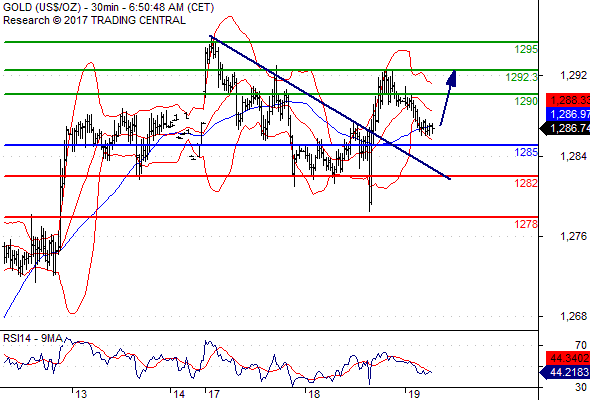Click the 1295 green resistance level label
Image resolution: width=590 pixels, height=400 pixels.
tap(526, 49)
